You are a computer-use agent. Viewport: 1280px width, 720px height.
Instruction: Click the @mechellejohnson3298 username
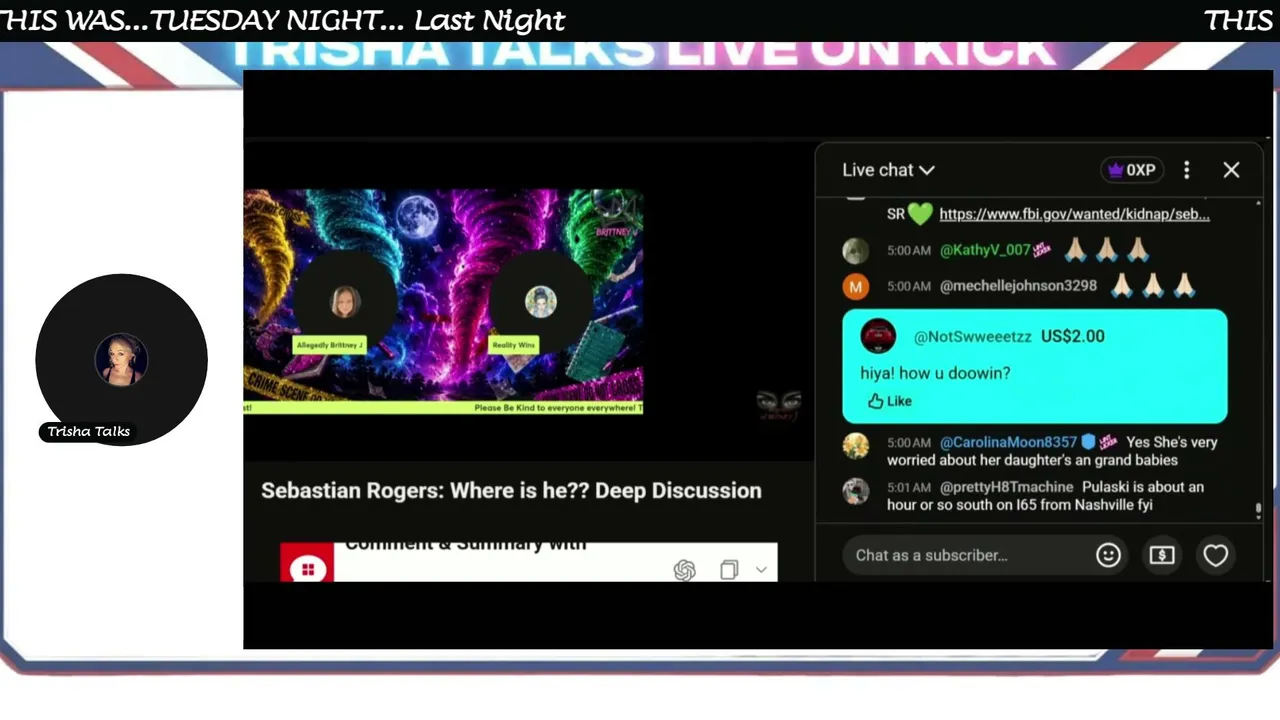(x=1018, y=286)
